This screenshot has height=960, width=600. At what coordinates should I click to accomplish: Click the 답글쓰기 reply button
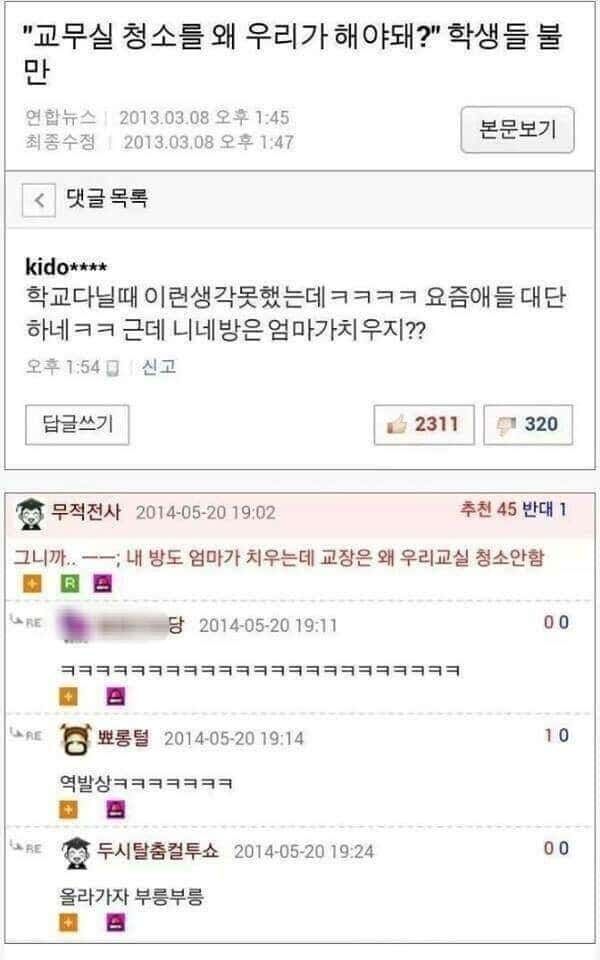(x=77, y=424)
